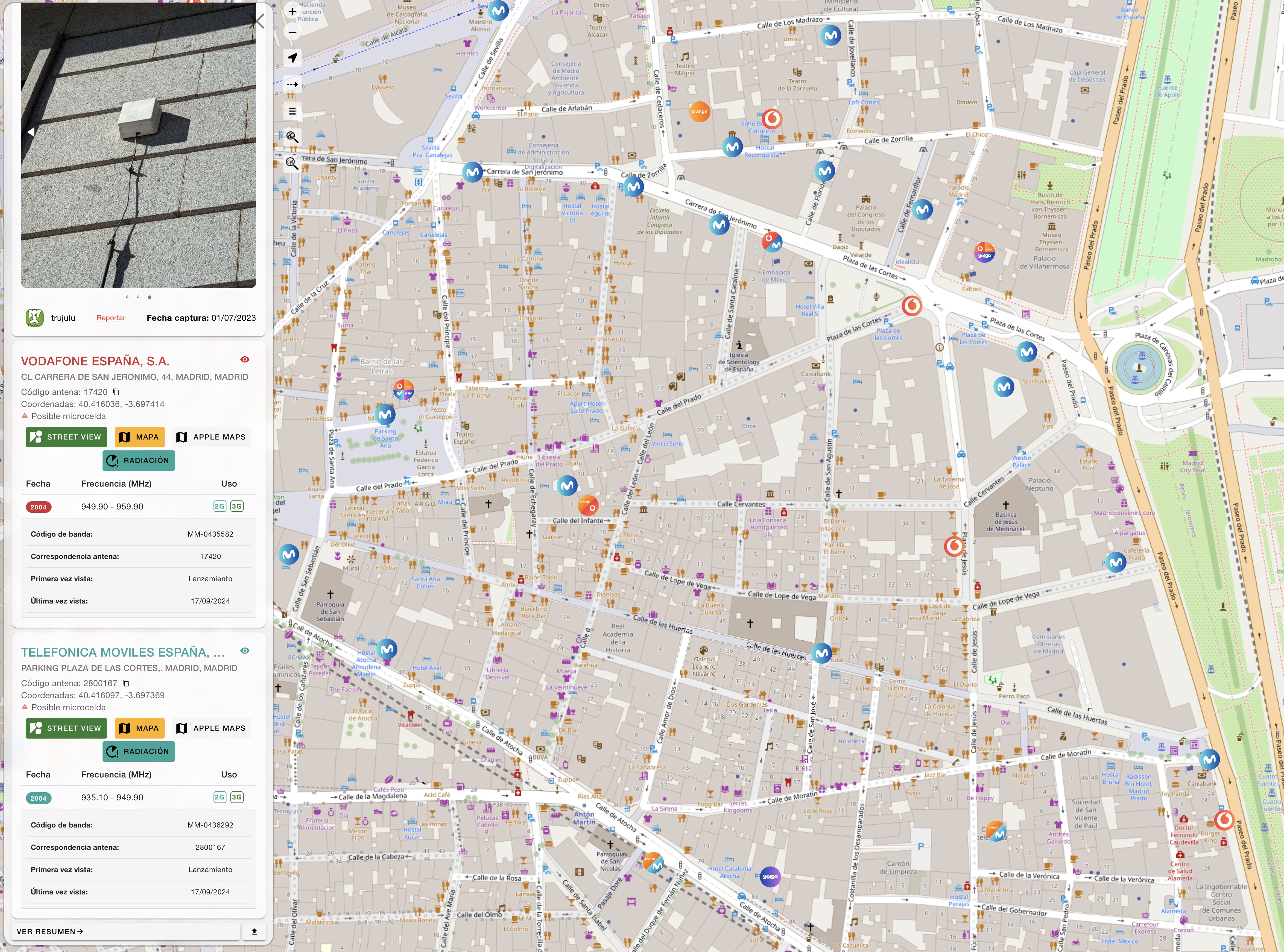The image size is (1284, 952).
Task: Open Street View for Vodafone antenna
Action: coord(66,437)
